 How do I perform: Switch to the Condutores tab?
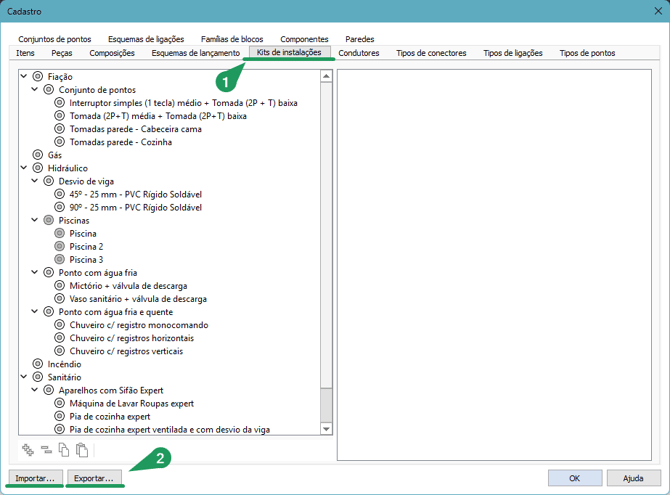point(359,53)
